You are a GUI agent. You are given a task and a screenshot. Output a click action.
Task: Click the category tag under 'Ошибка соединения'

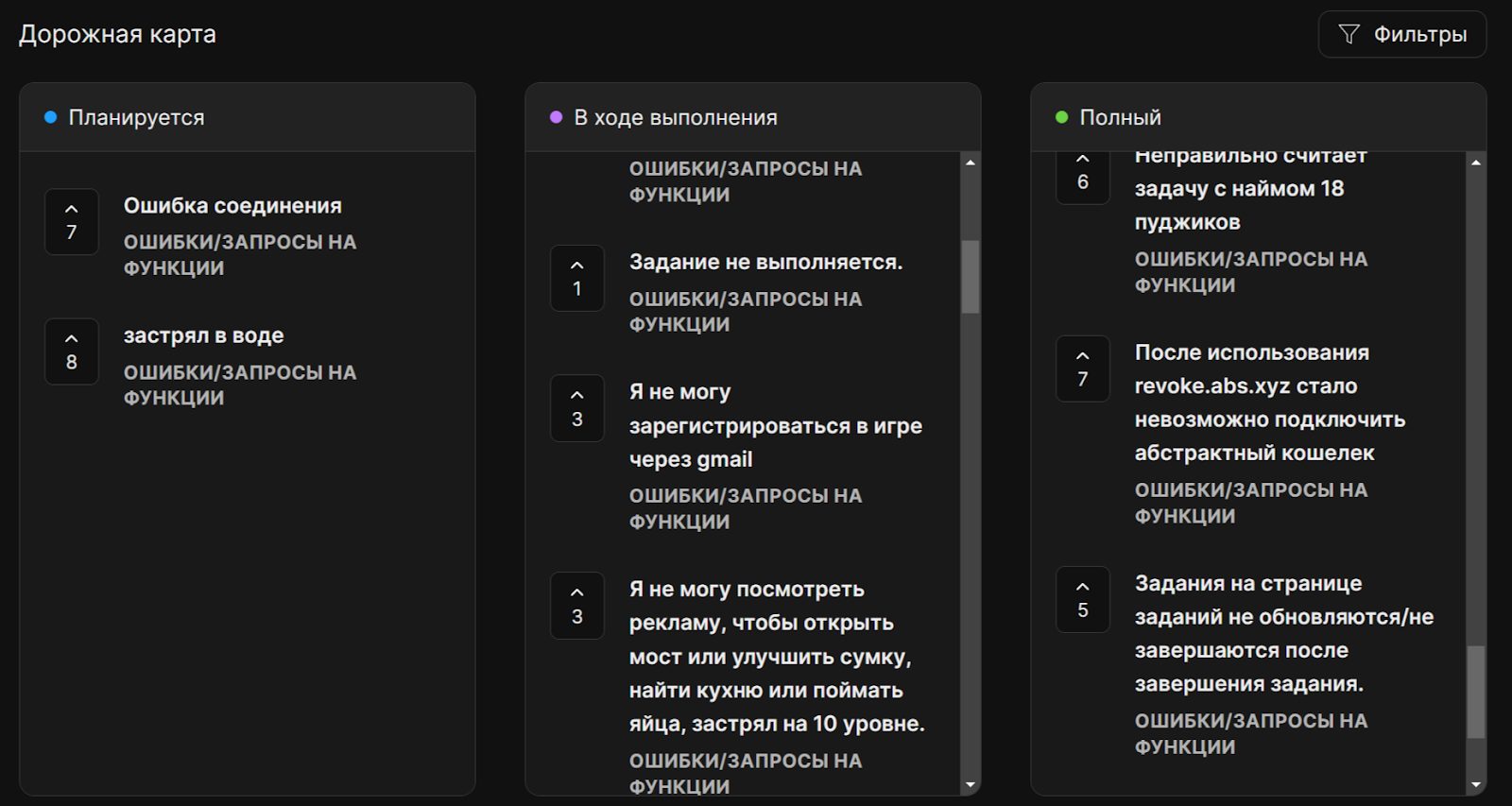pyautogui.click(x=240, y=255)
